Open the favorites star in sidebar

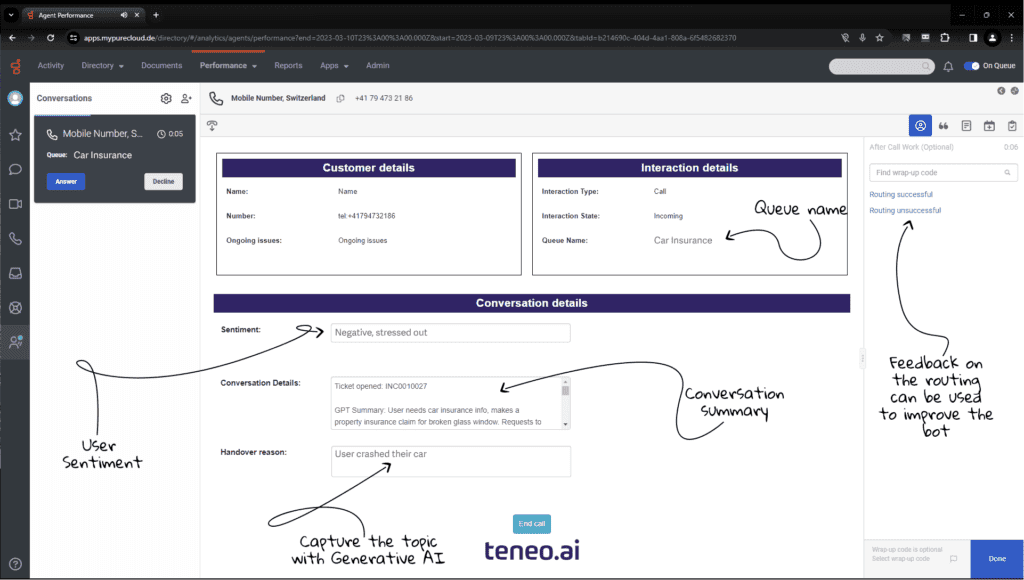tap(15, 134)
